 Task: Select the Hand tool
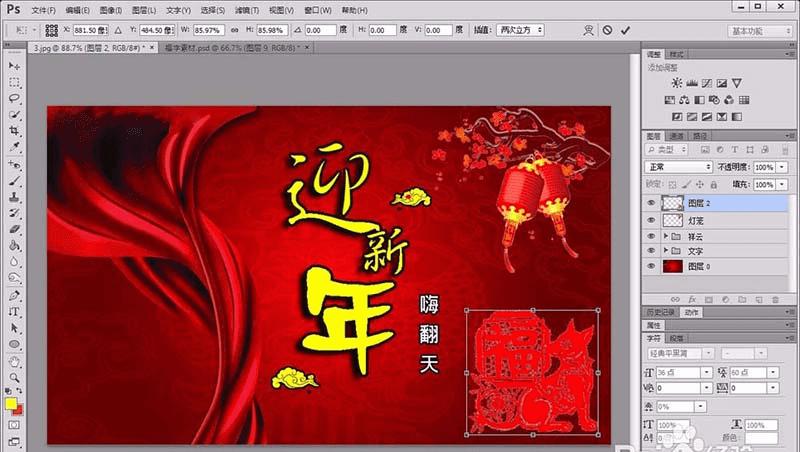[x=14, y=362]
